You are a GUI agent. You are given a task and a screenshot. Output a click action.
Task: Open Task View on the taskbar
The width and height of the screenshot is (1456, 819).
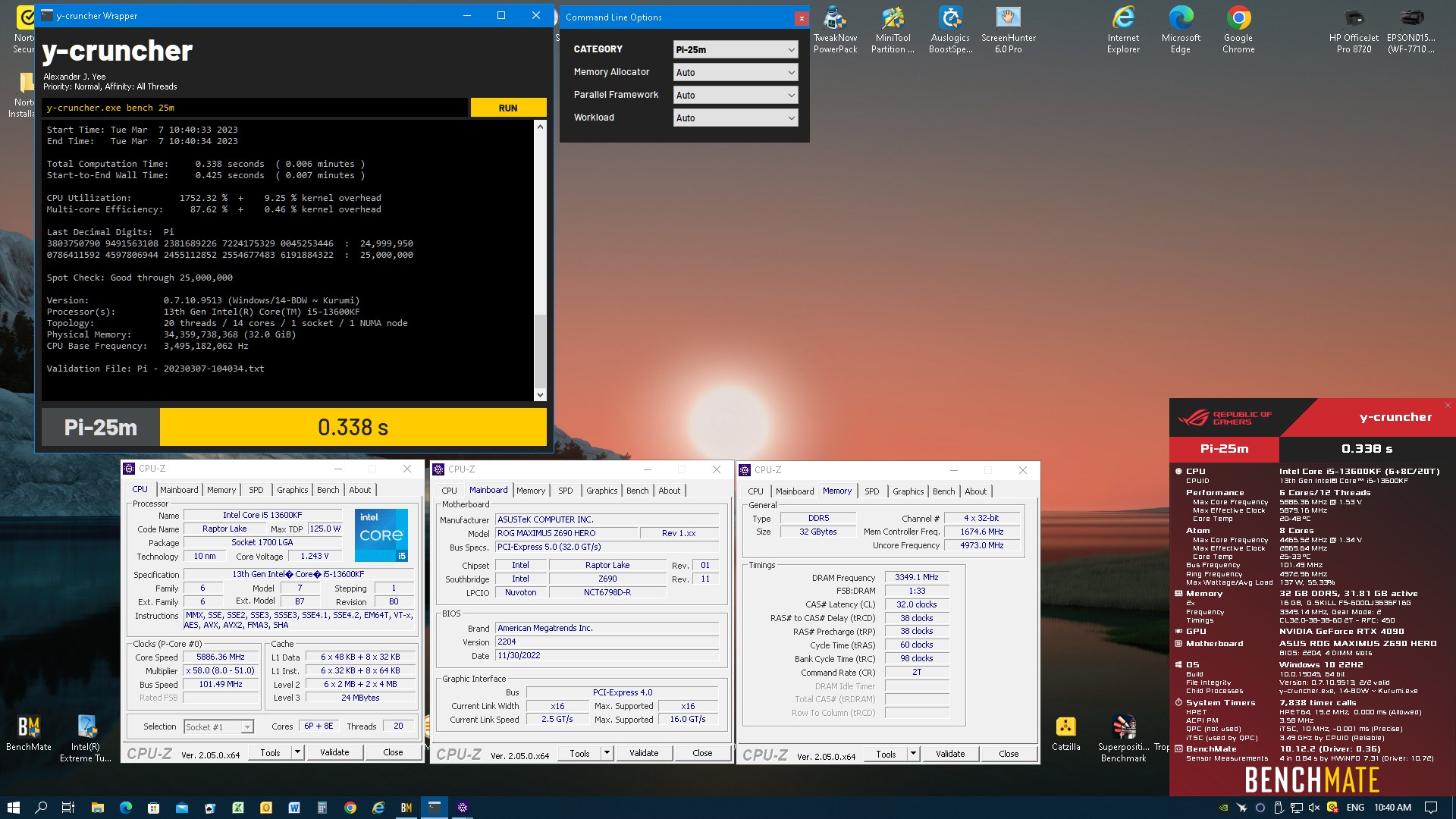tap(68, 808)
